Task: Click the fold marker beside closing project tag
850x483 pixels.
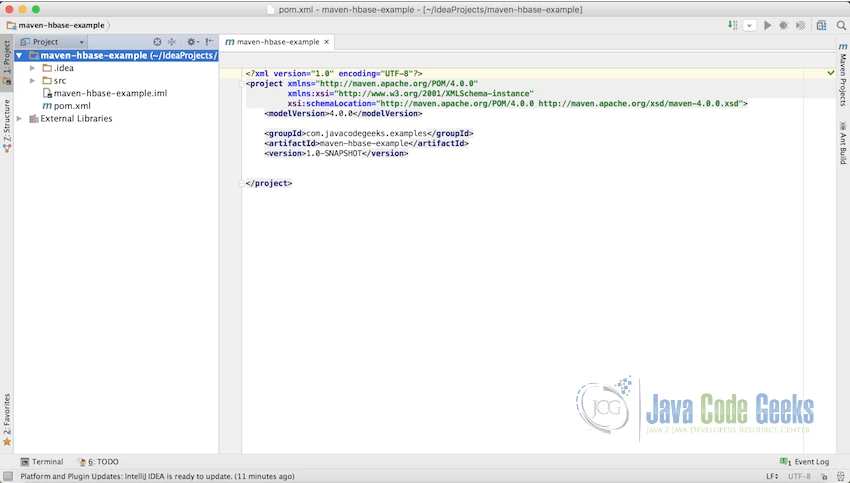Action: pos(242,184)
